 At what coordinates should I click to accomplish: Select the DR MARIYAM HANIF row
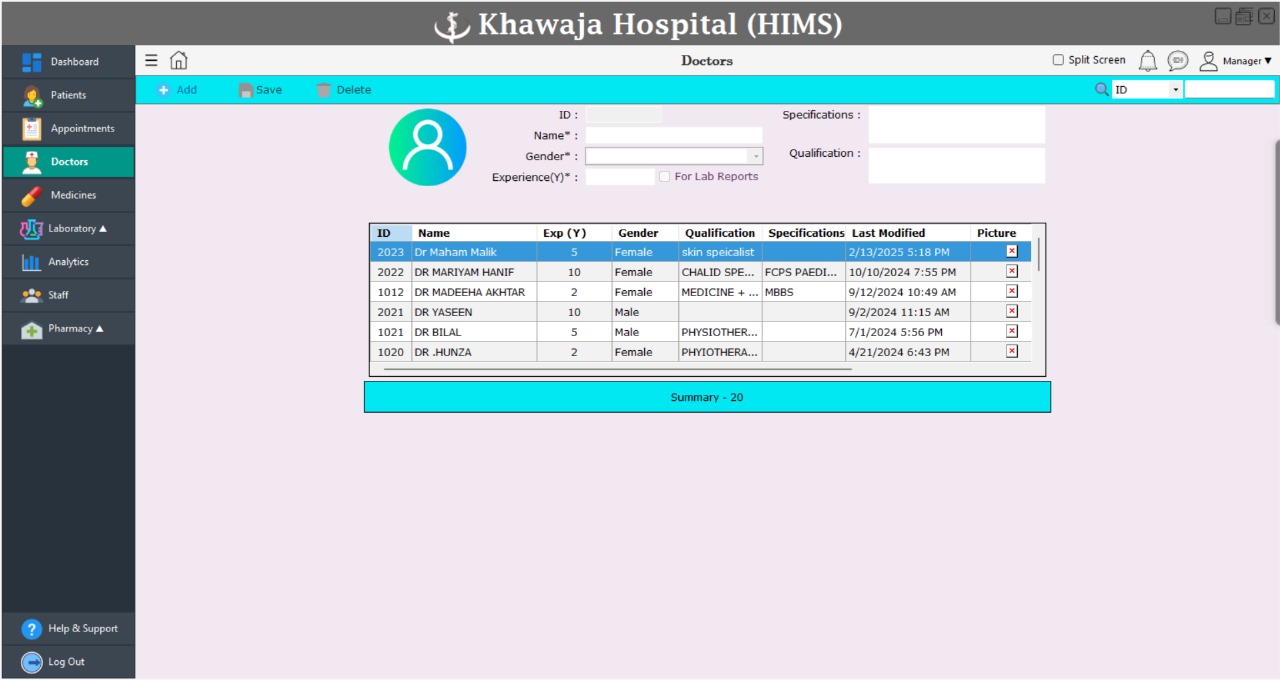(x=701, y=272)
